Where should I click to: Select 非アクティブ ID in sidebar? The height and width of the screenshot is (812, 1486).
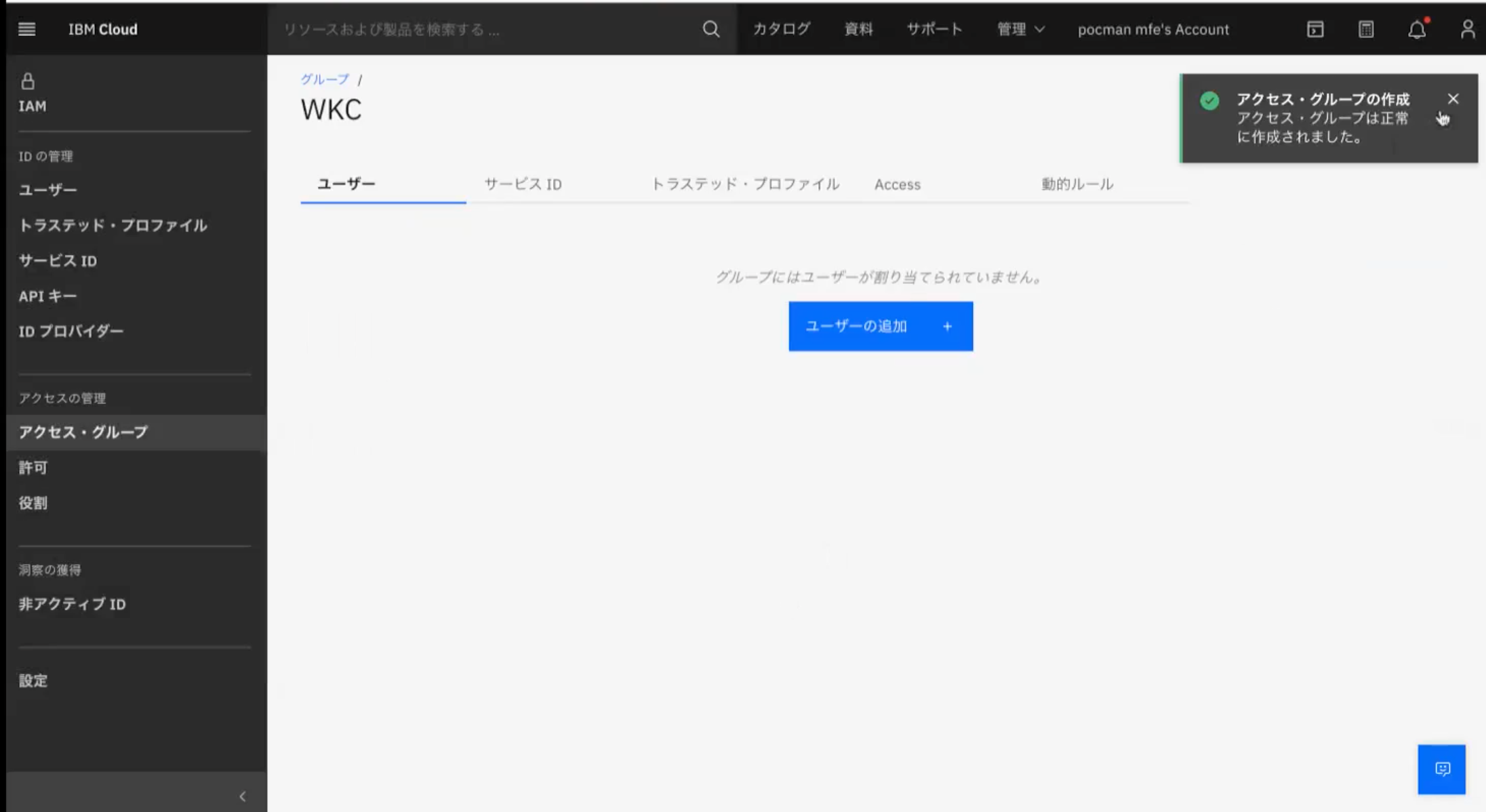click(72, 604)
